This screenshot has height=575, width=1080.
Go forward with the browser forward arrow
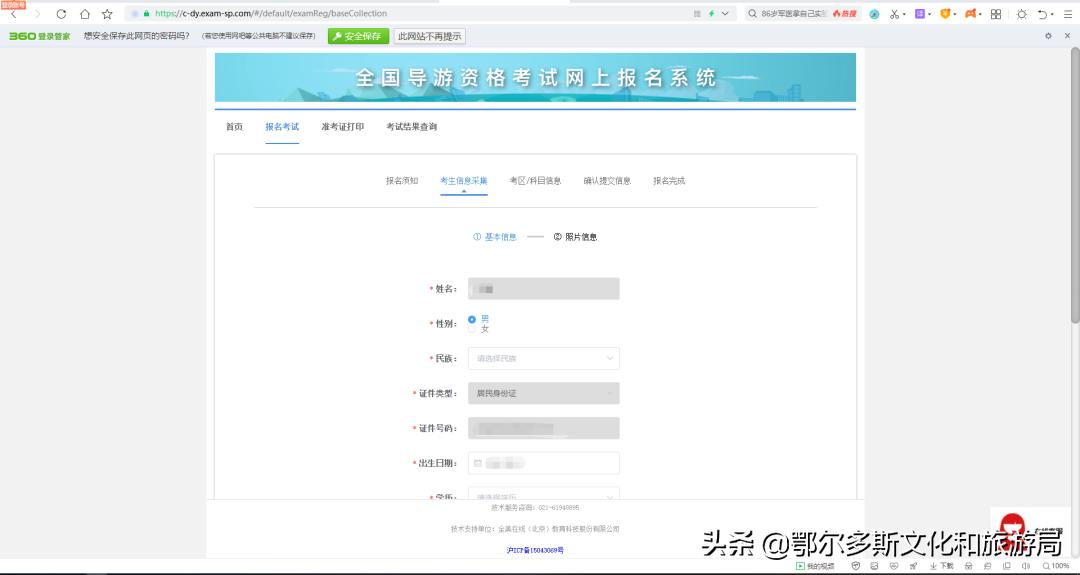pyautogui.click(x=37, y=14)
